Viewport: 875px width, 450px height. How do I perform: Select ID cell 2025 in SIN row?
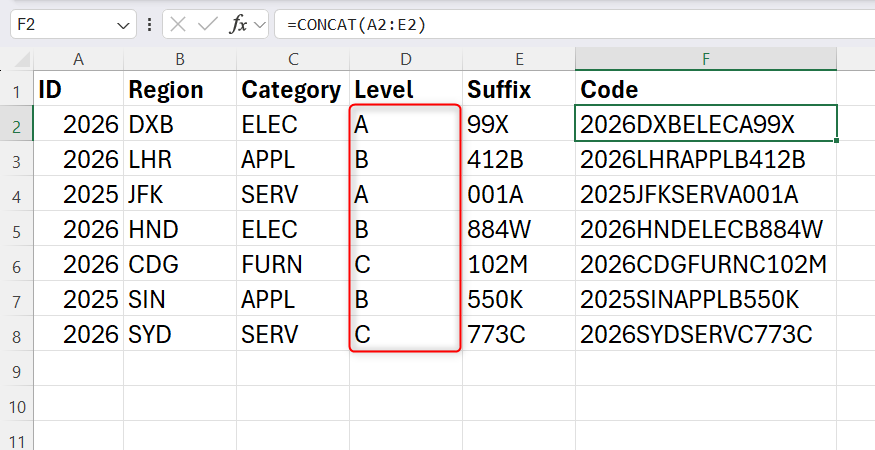(79, 298)
